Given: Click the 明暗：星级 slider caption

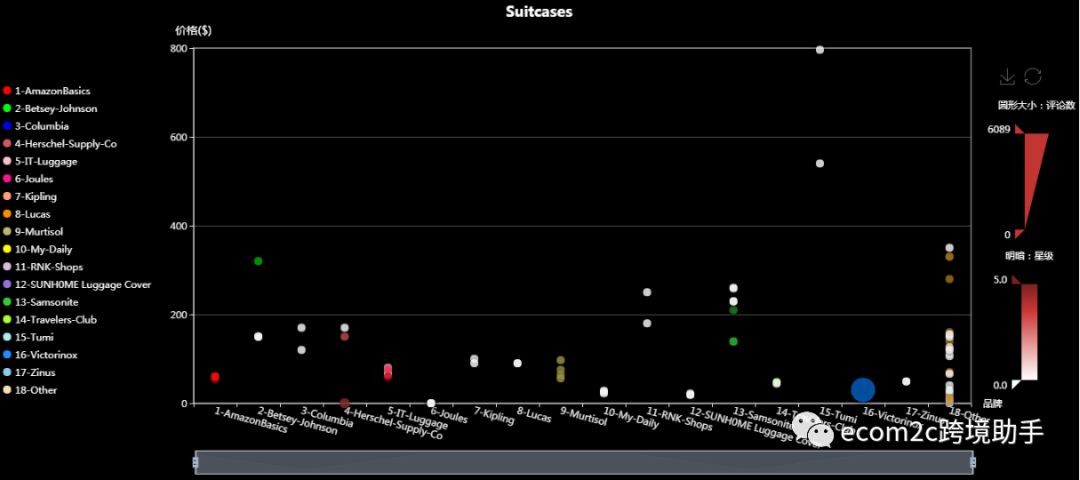Looking at the screenshot, I should tap(1029, 256).
